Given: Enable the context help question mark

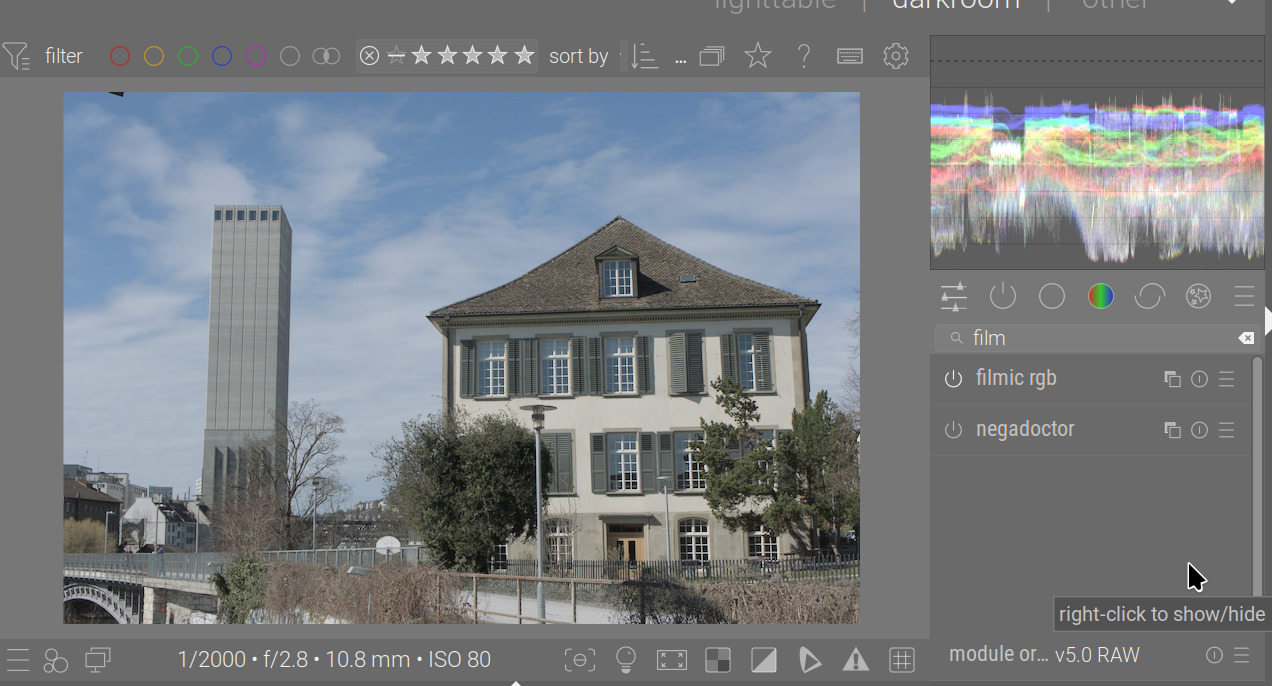Looking at the screenshot, I should [x=804, y=56].
